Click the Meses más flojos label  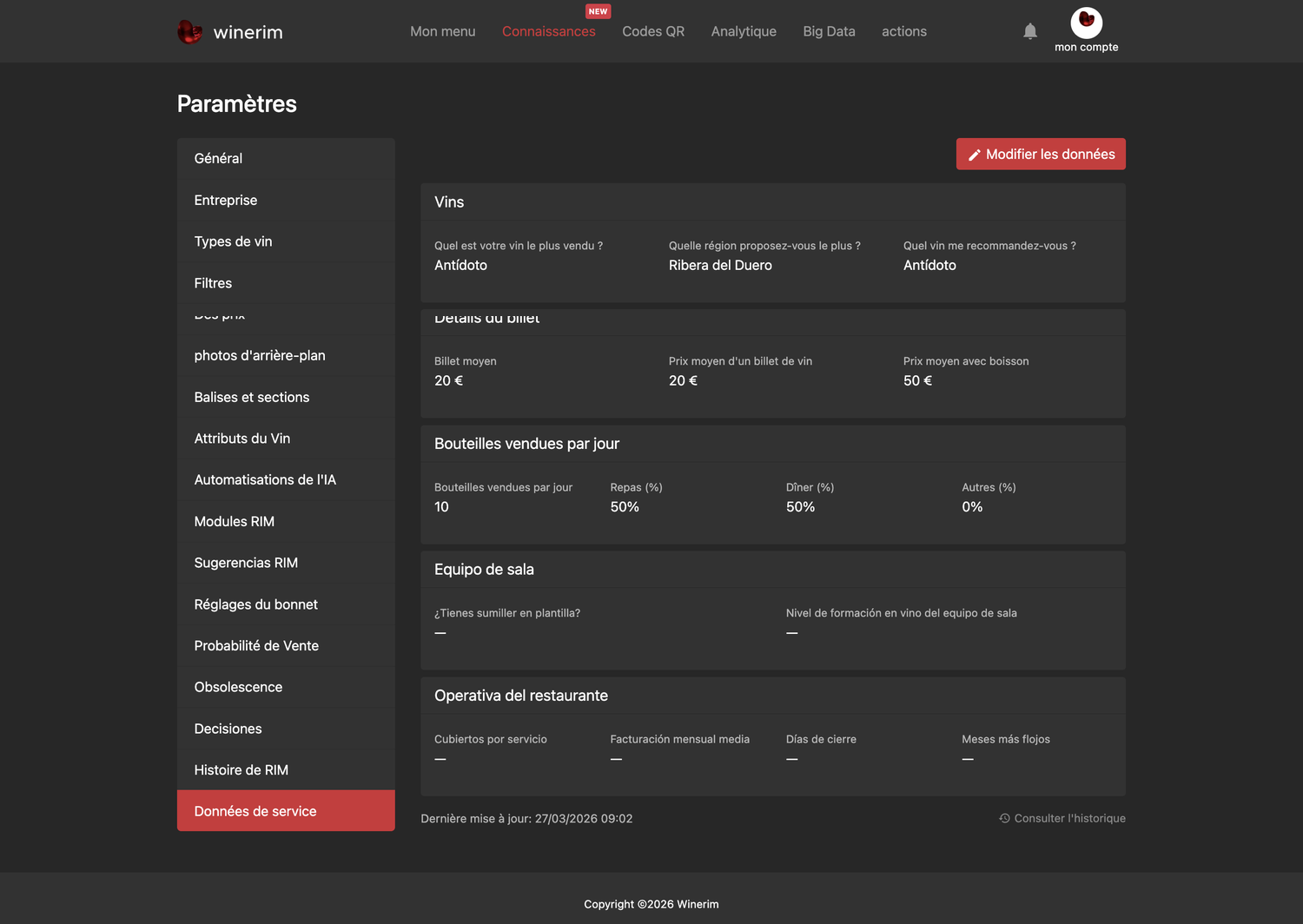click(x=1006, y=739)
